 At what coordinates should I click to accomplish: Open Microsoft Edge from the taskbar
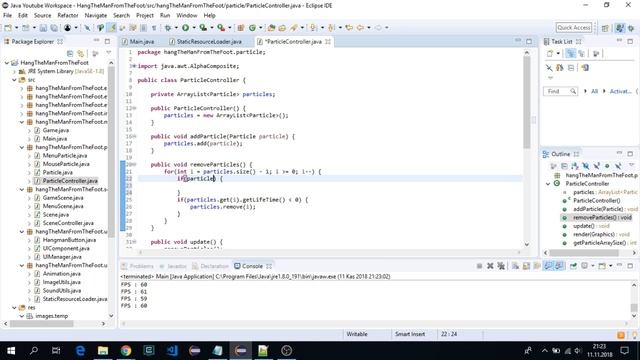(x=80, y=351)
